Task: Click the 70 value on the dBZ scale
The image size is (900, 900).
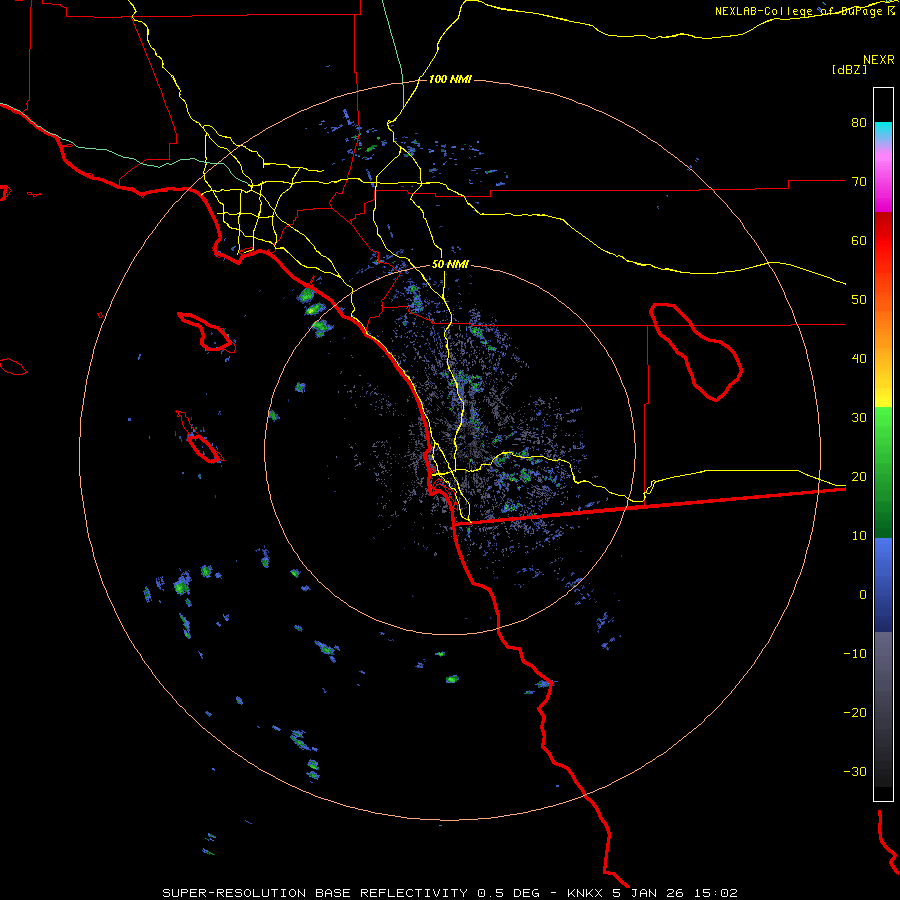Action: 859,181
